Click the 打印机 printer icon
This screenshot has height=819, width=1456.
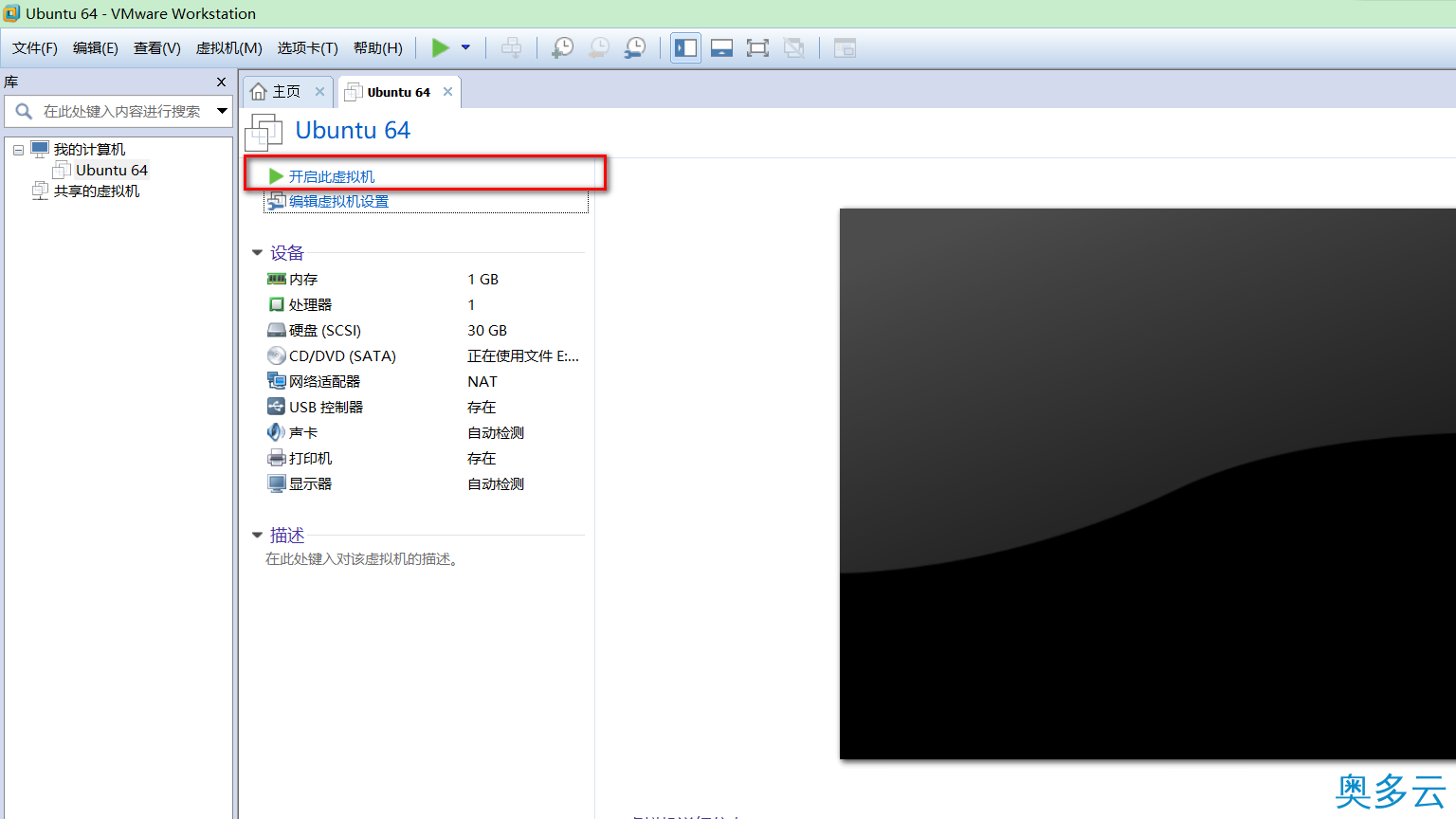276,458
